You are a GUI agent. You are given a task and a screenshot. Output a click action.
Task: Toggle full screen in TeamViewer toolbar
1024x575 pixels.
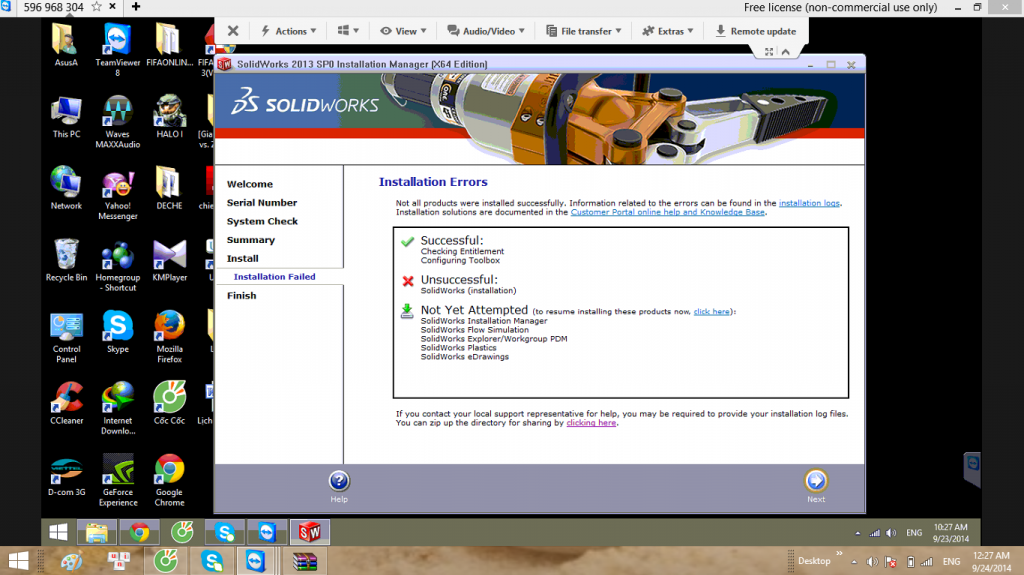769,52
